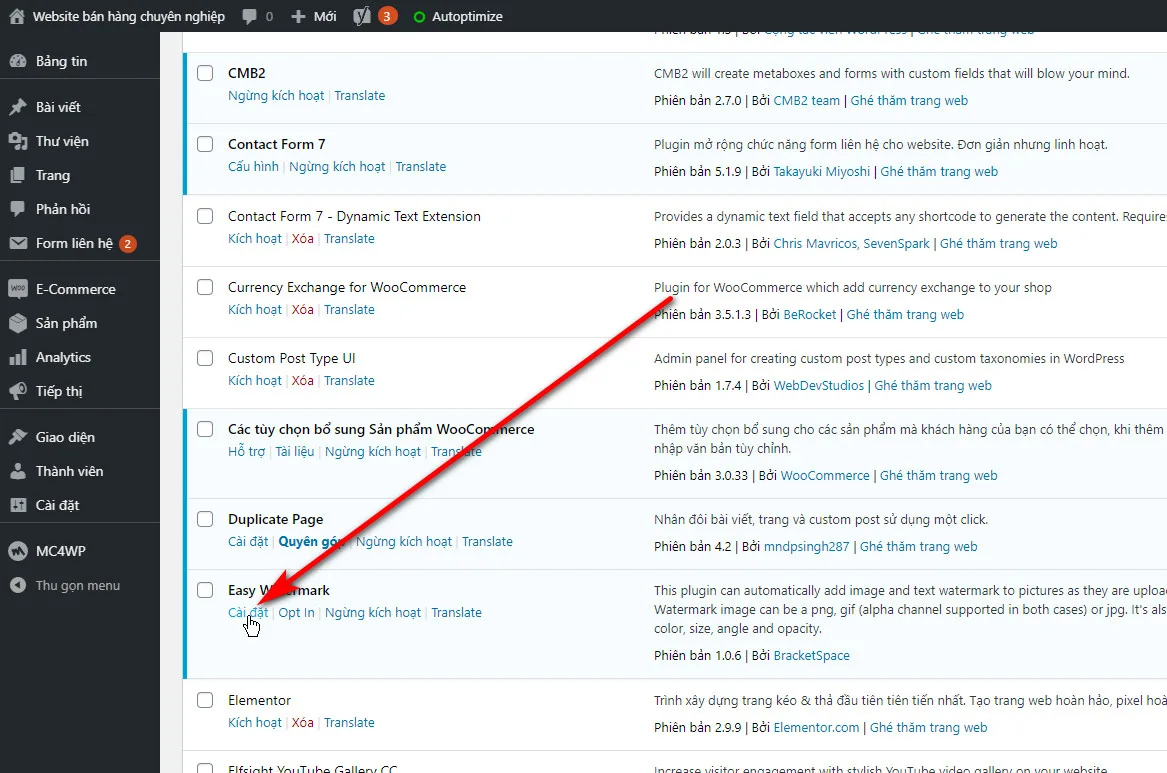The width and height of the screenshot is (1167, 773).
Task: Click Ghé thăm trang web for Duplicate Page
Action: 918,546
